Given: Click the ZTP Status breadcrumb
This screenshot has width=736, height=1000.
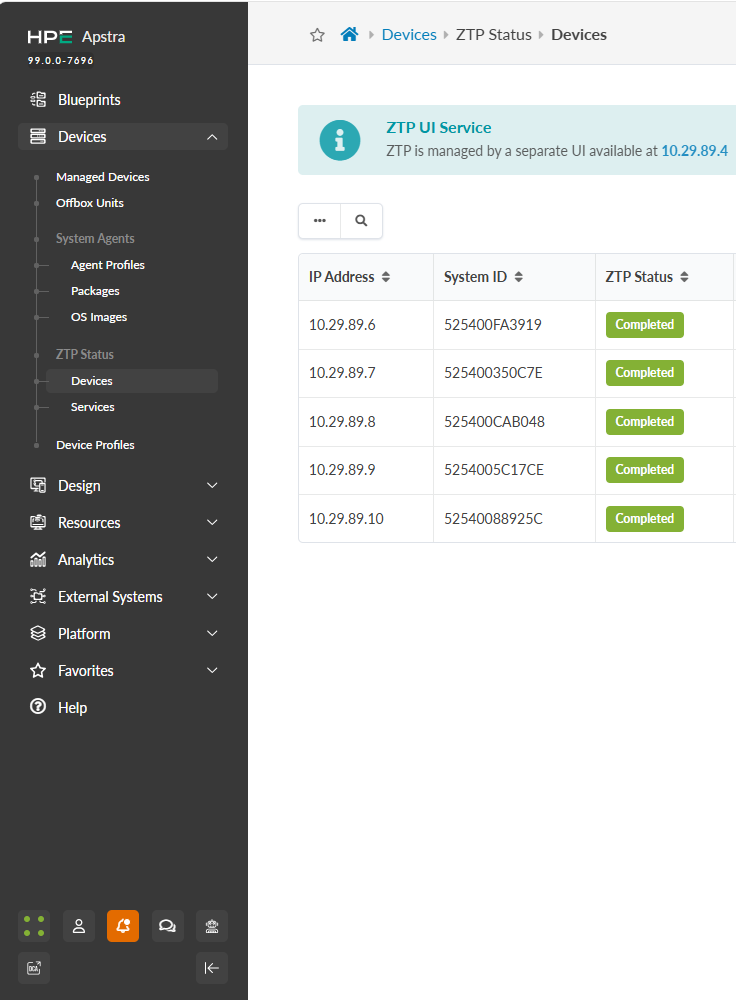Looking at the screenshot, I should pyautogui.click(x=493, y=34).
